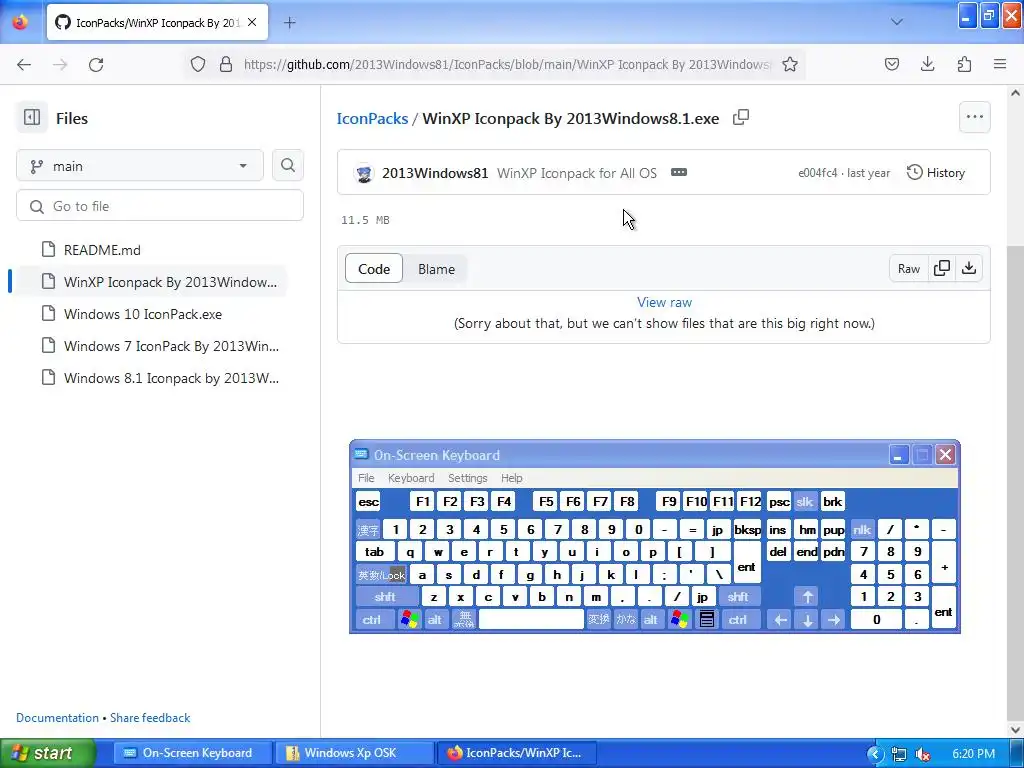Open file History
The width and height of the screenshot is (1024, 768).
click(936, 172)
